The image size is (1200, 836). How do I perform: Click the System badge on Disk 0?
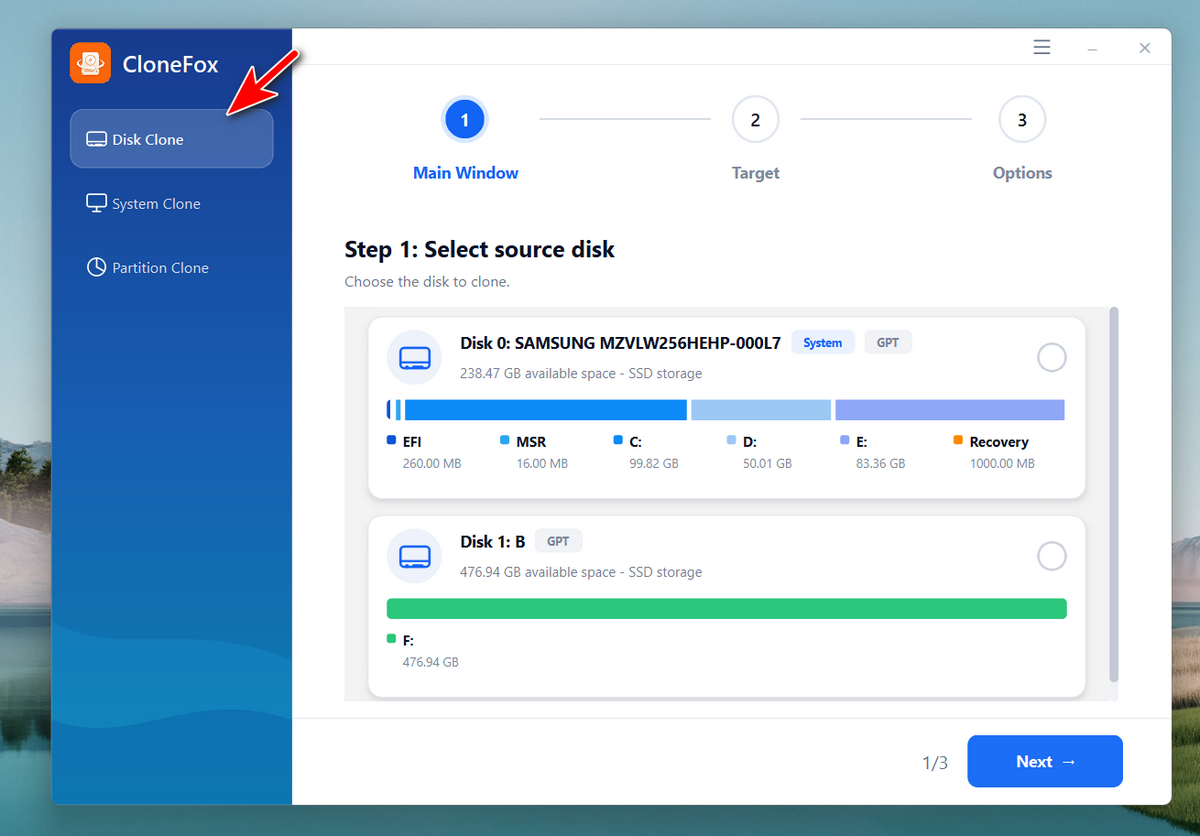pyautogui.click(x=823, y=343)
